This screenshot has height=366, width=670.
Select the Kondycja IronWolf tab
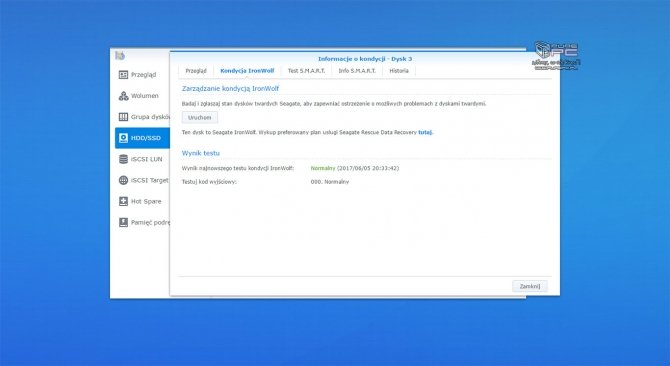tap(247, 71)
